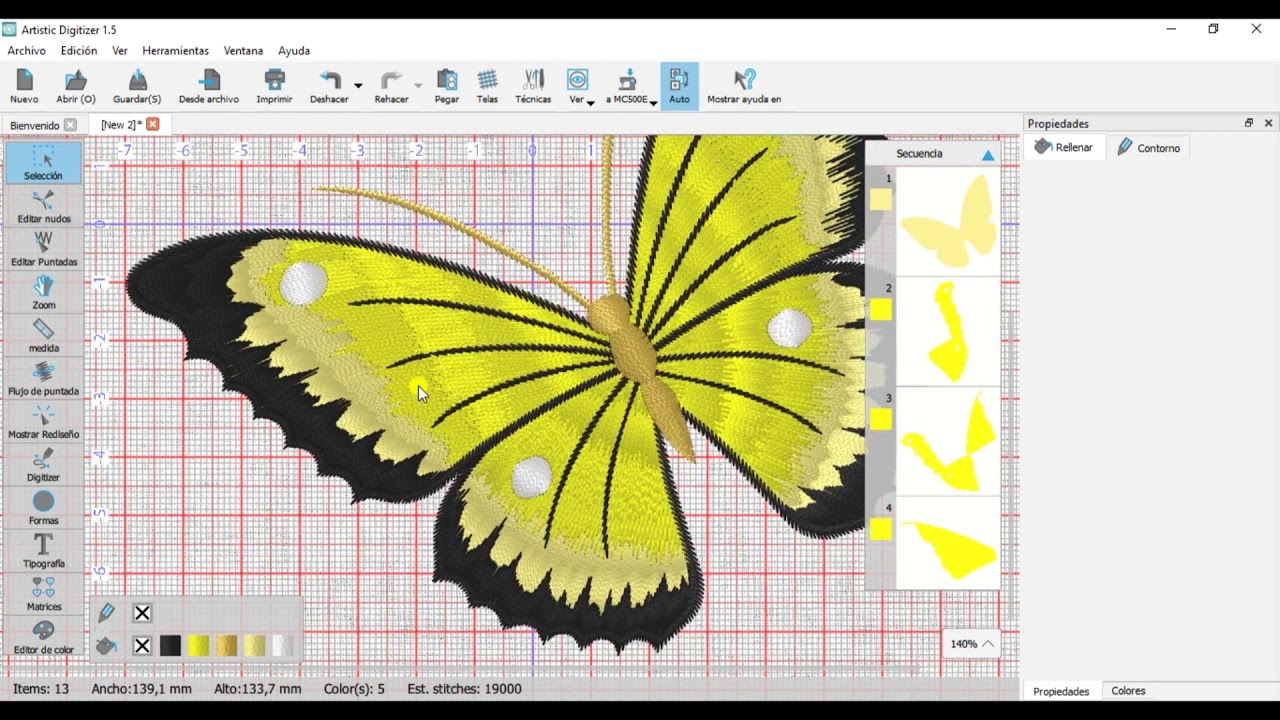Print the design with Imprimir
Screen dimensions: 1280x720
pos(274,86)
